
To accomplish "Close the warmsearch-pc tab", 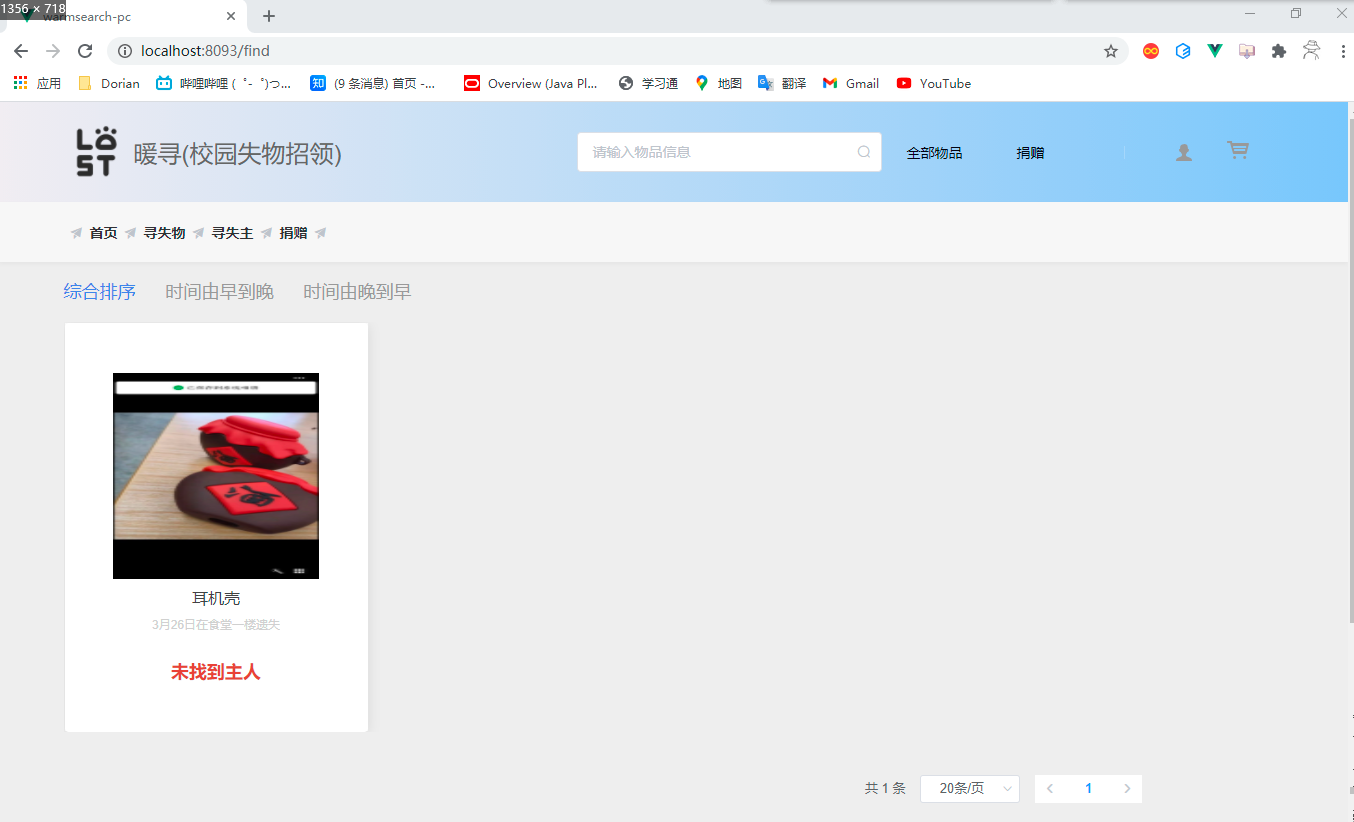I will (231, 16).
